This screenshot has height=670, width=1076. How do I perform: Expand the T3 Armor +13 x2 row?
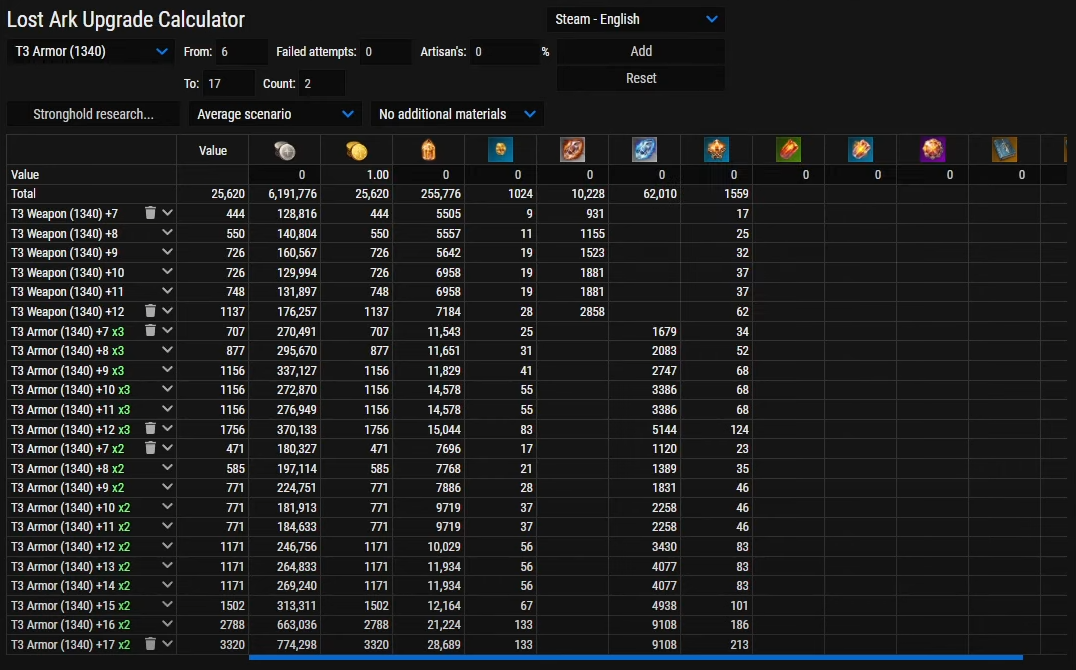point(167,566)
